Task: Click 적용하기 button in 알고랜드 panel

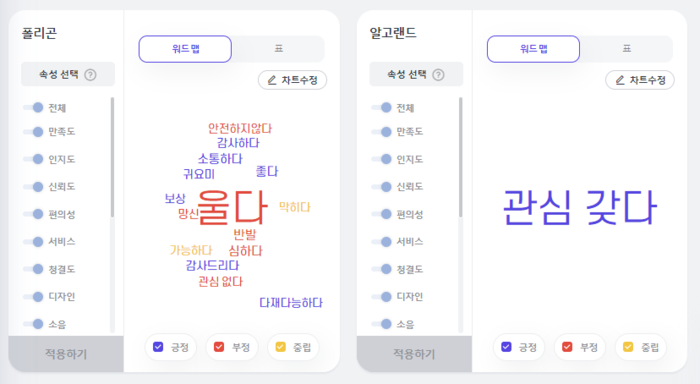Action: [x=414, y=354]
